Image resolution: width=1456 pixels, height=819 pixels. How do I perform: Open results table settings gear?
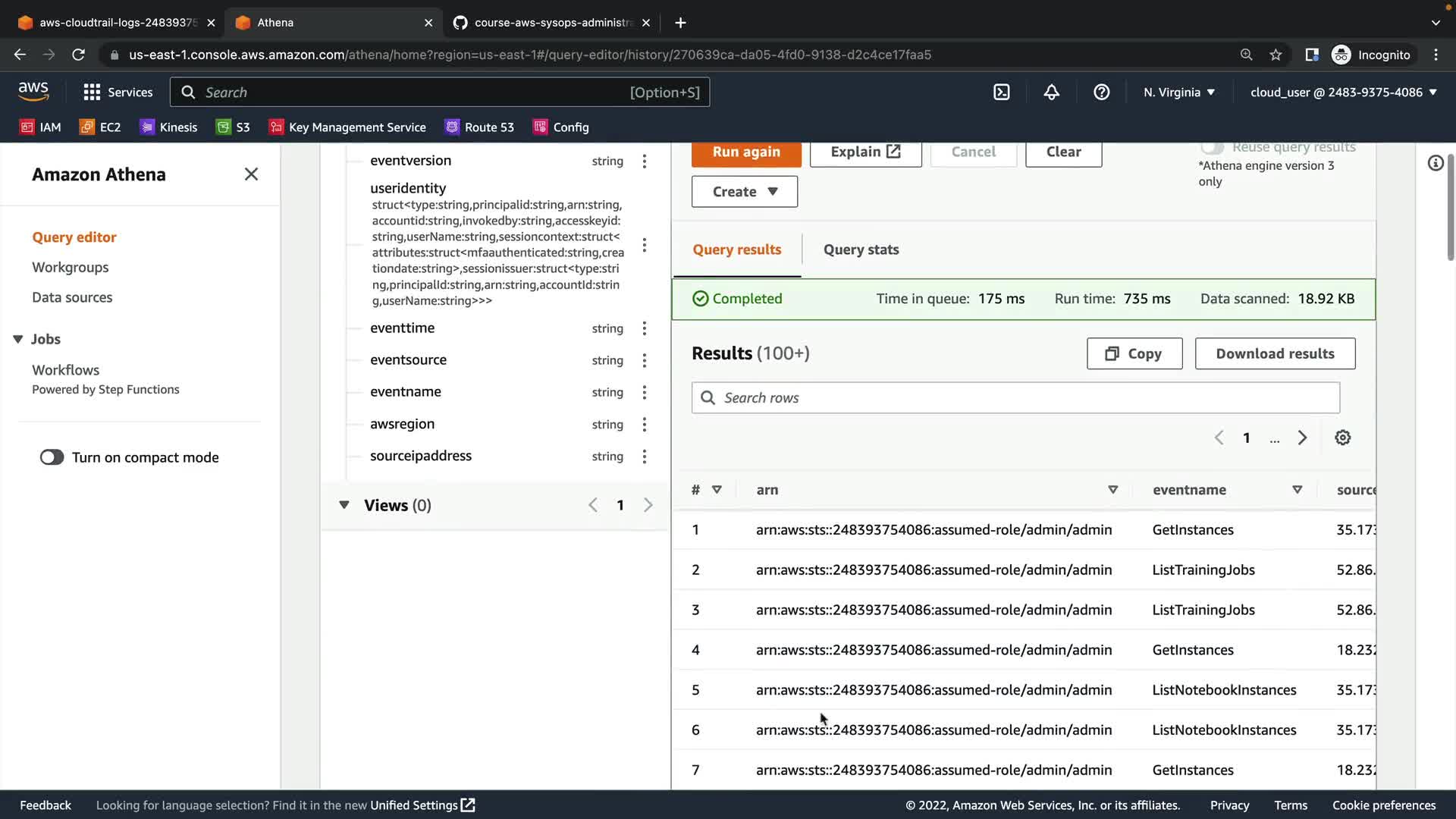[1342, 438]
